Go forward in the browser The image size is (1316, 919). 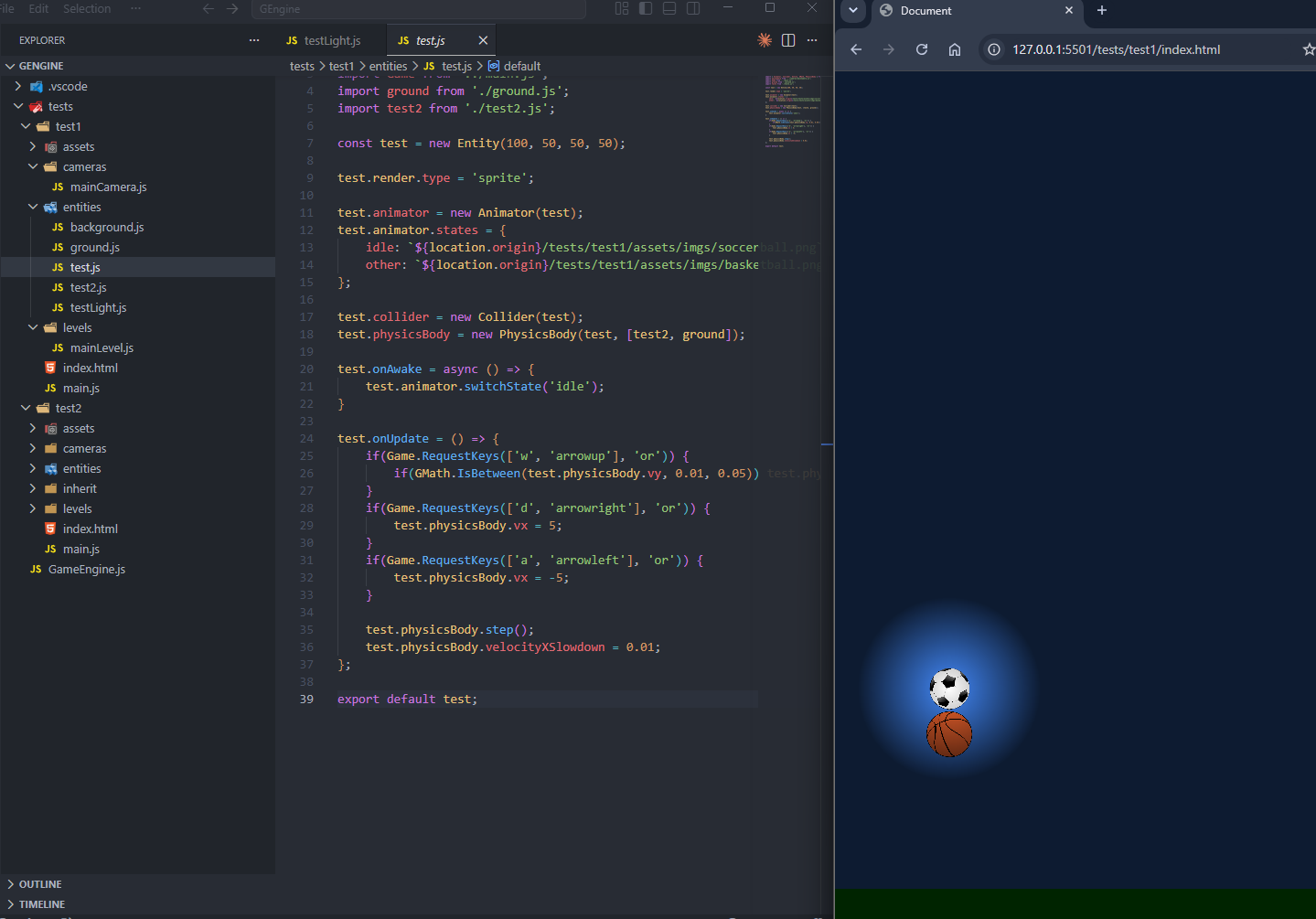[889, 49]
